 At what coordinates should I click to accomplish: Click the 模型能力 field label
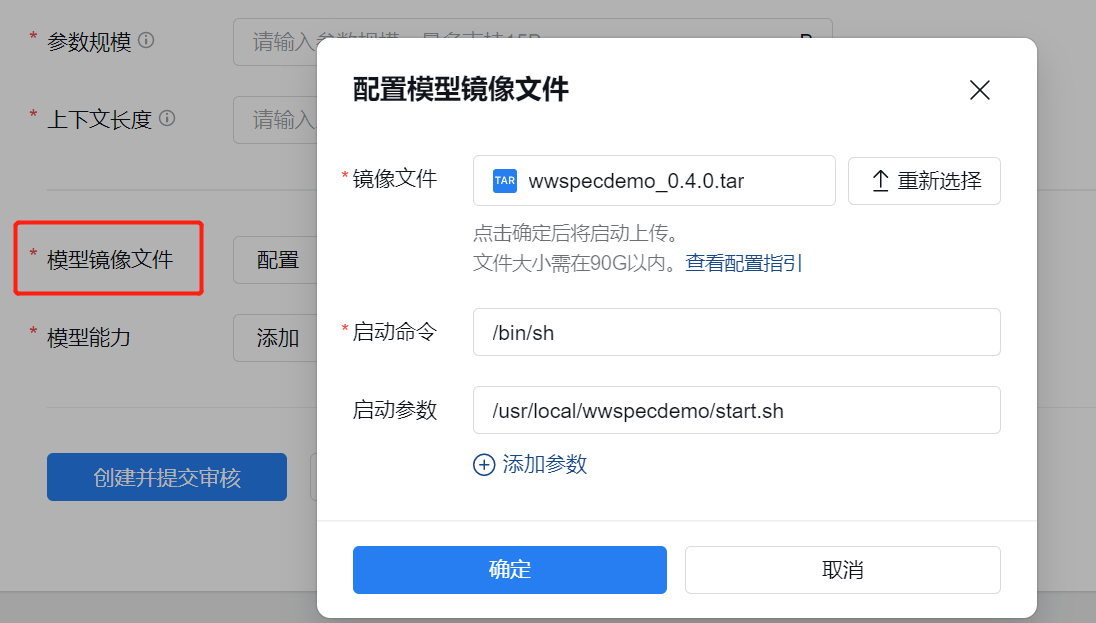click(x=89, y=338)
